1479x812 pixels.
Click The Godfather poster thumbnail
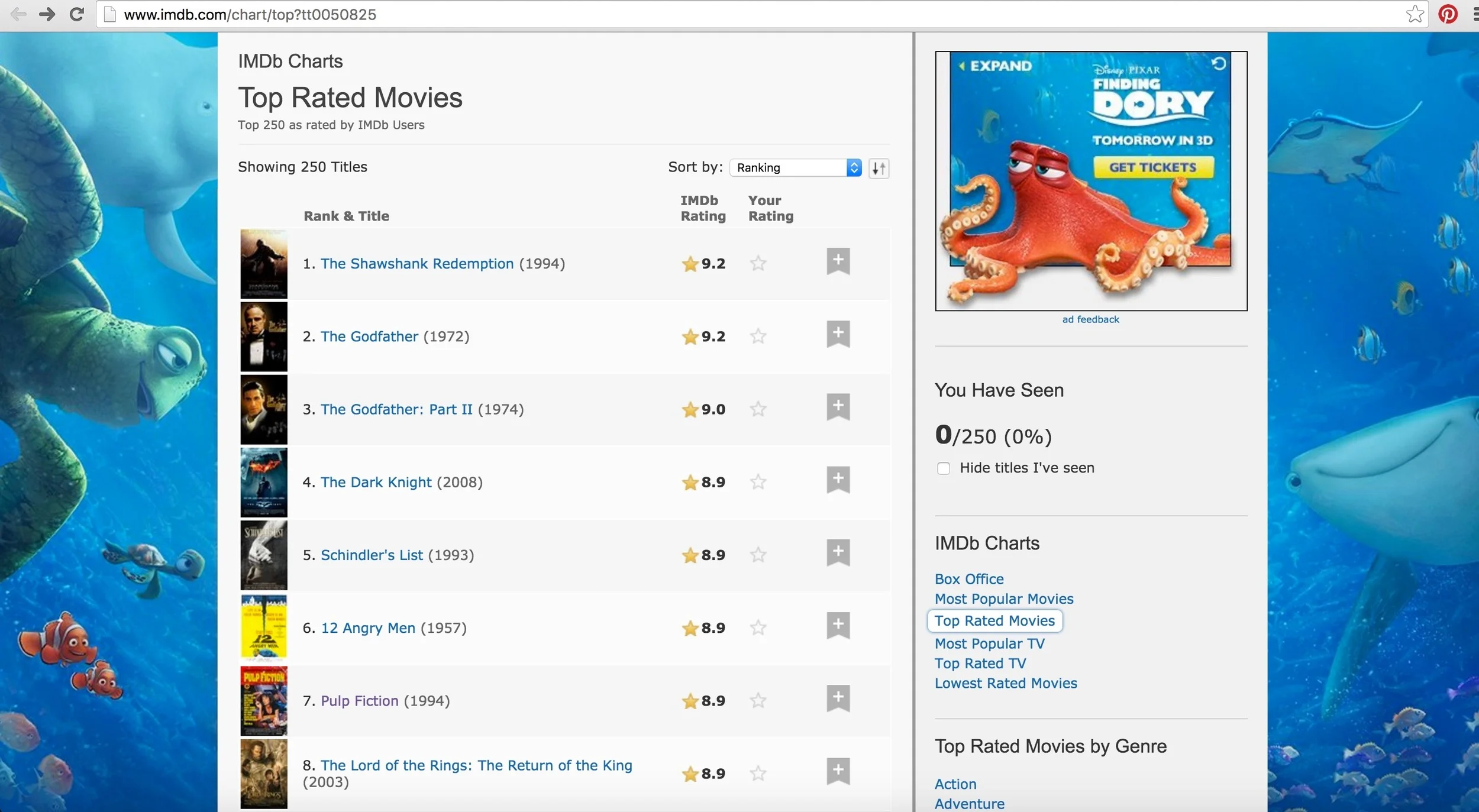(264, 337)
